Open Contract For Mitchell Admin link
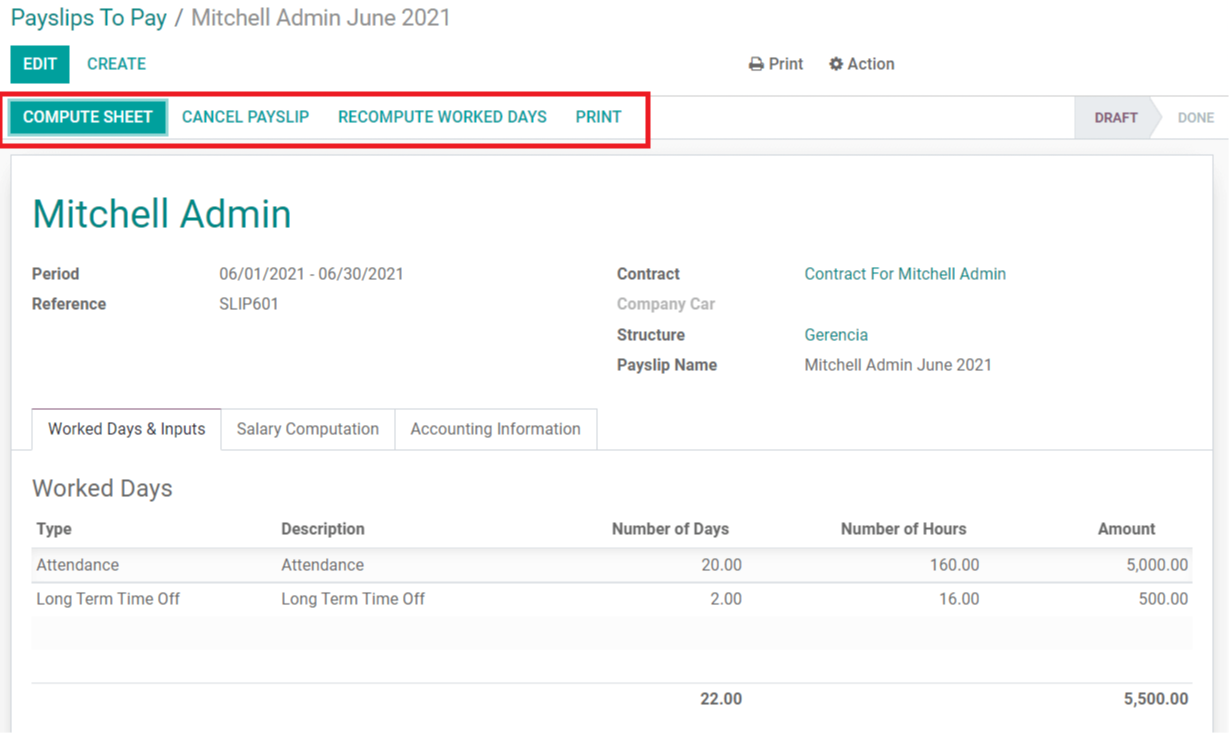 click(905, 274)
